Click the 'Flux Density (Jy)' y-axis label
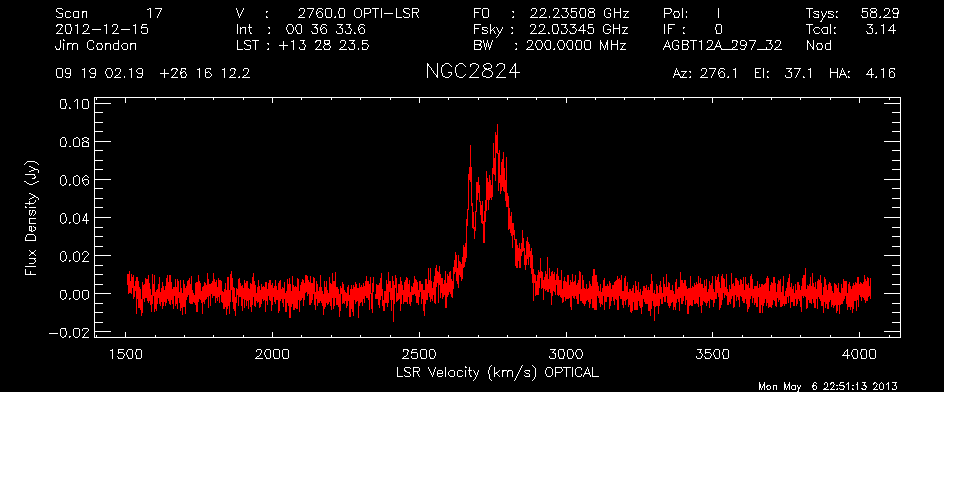The image size is (962, 490). 31,218
